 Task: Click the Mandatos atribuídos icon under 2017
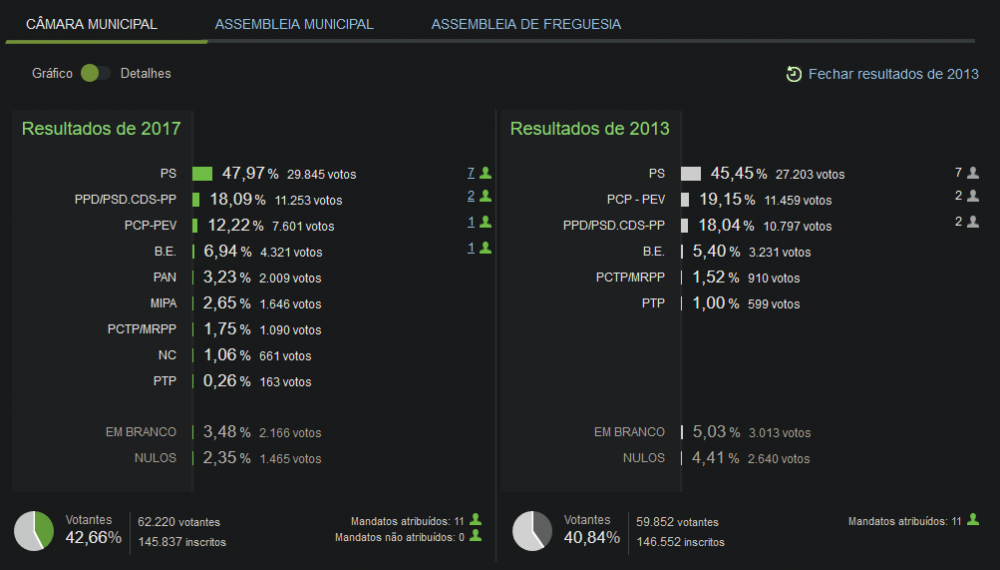pos(475,520)
